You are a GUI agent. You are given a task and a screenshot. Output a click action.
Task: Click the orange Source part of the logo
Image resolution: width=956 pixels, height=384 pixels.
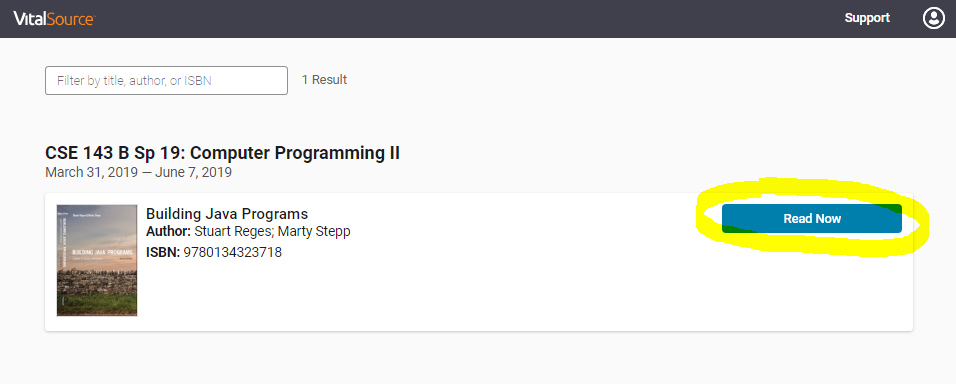coord(72,19)
